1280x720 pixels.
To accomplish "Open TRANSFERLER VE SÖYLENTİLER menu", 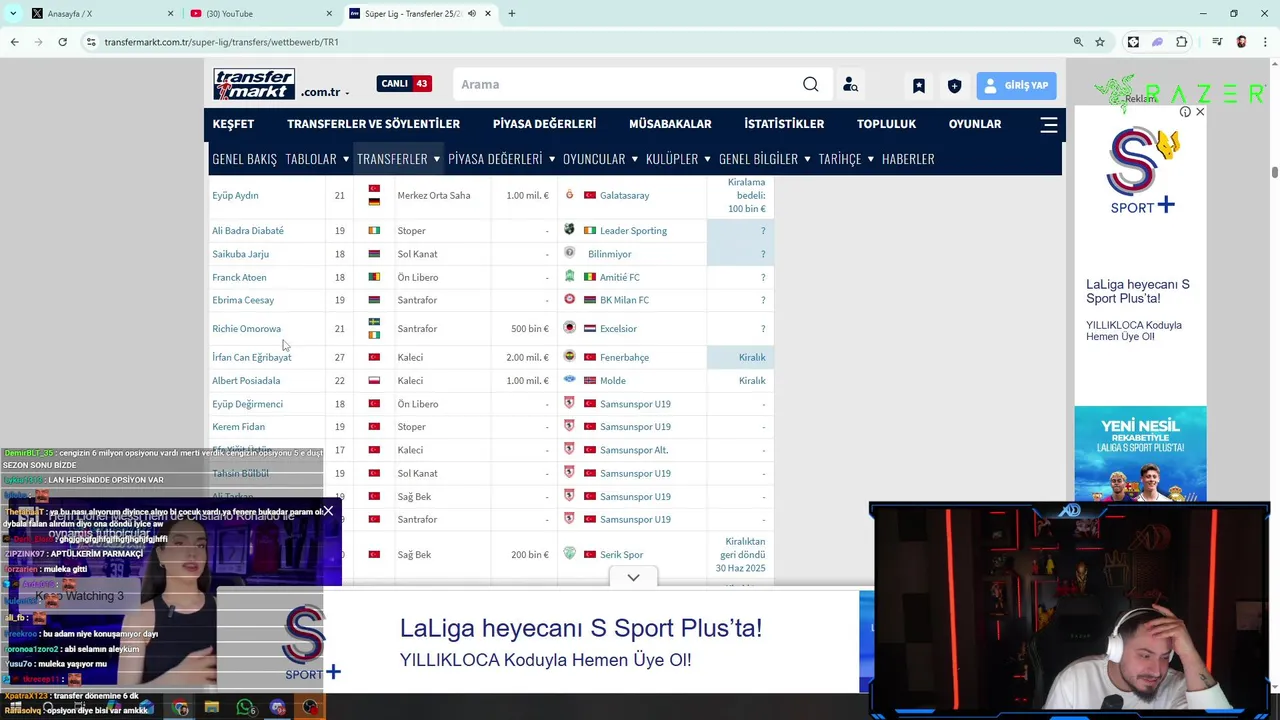I will [x=373, y=124].
